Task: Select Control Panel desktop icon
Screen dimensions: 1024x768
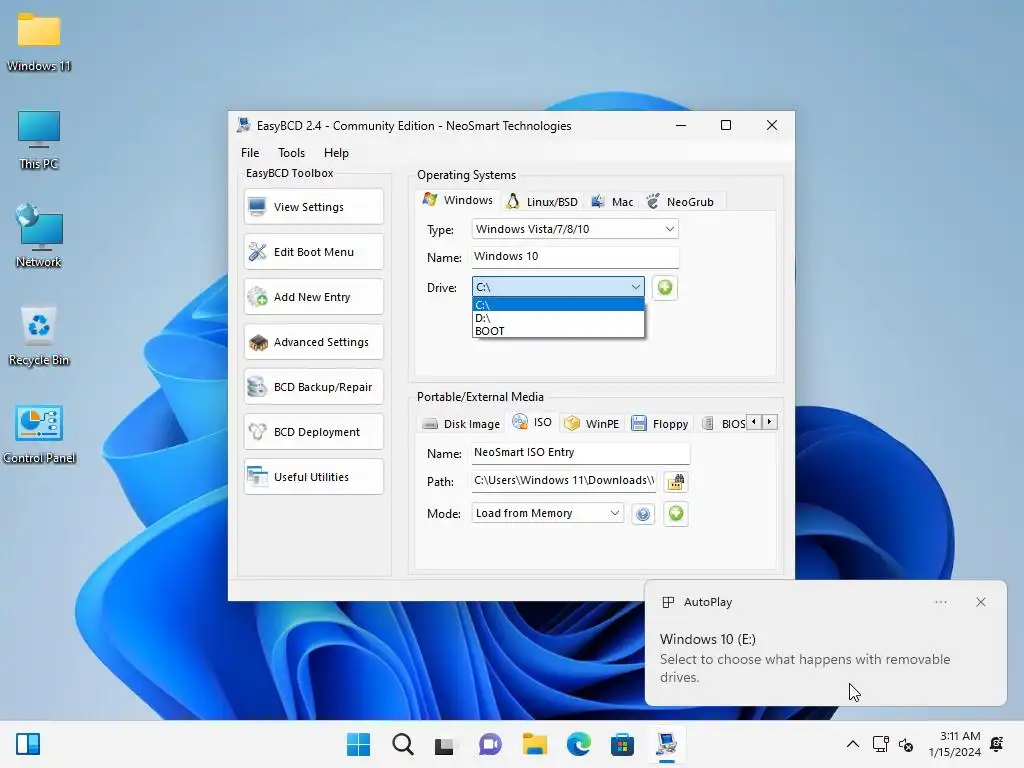Action: pos(39,434)
